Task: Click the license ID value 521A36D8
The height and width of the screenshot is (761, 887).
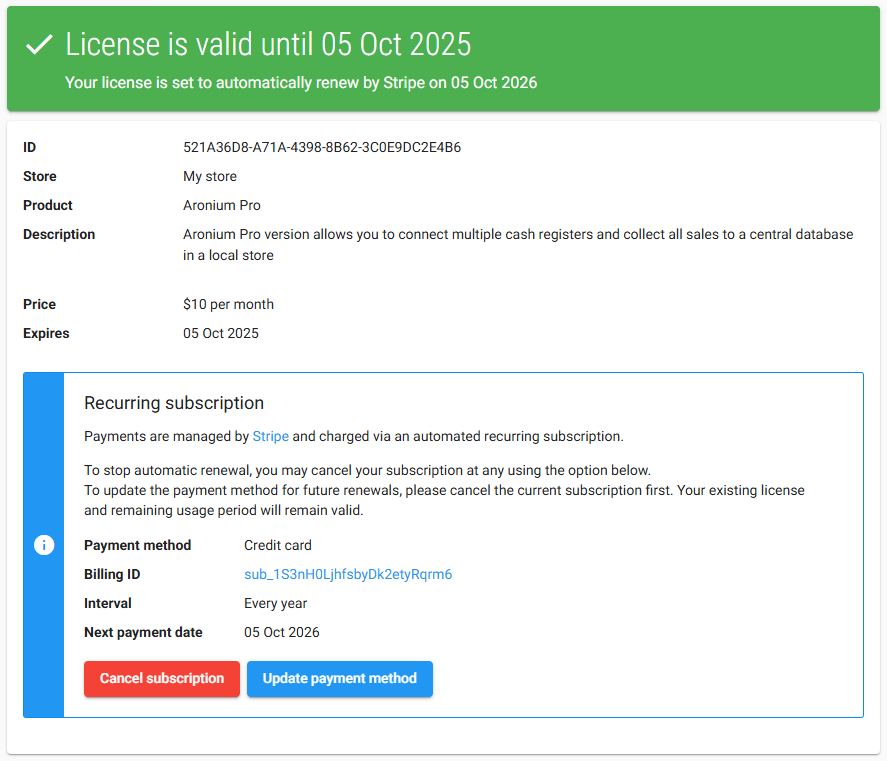Action: (321, 147)
